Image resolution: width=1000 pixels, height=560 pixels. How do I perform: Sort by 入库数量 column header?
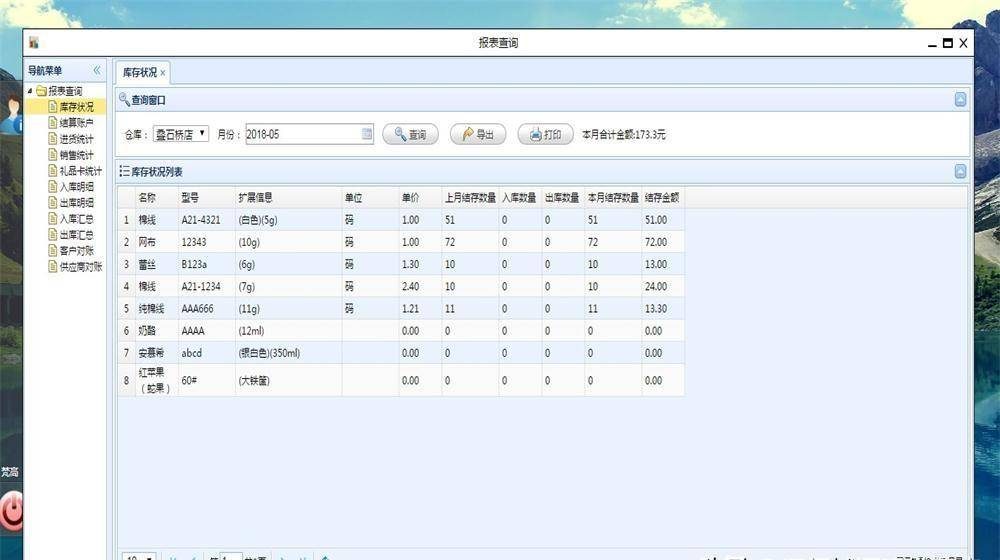(x=519, y=198)
